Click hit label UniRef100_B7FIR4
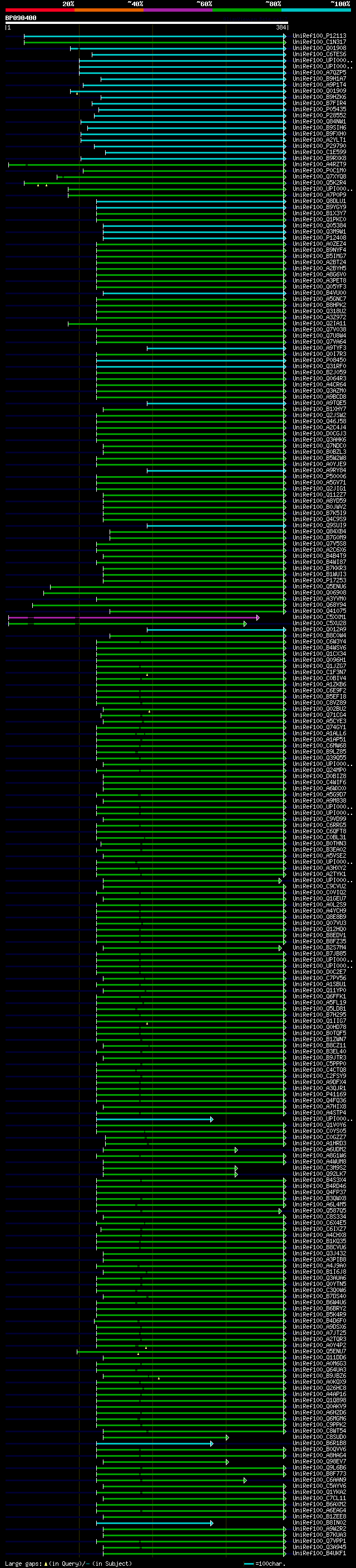The image size is (356, 1568). coord(319,103)
